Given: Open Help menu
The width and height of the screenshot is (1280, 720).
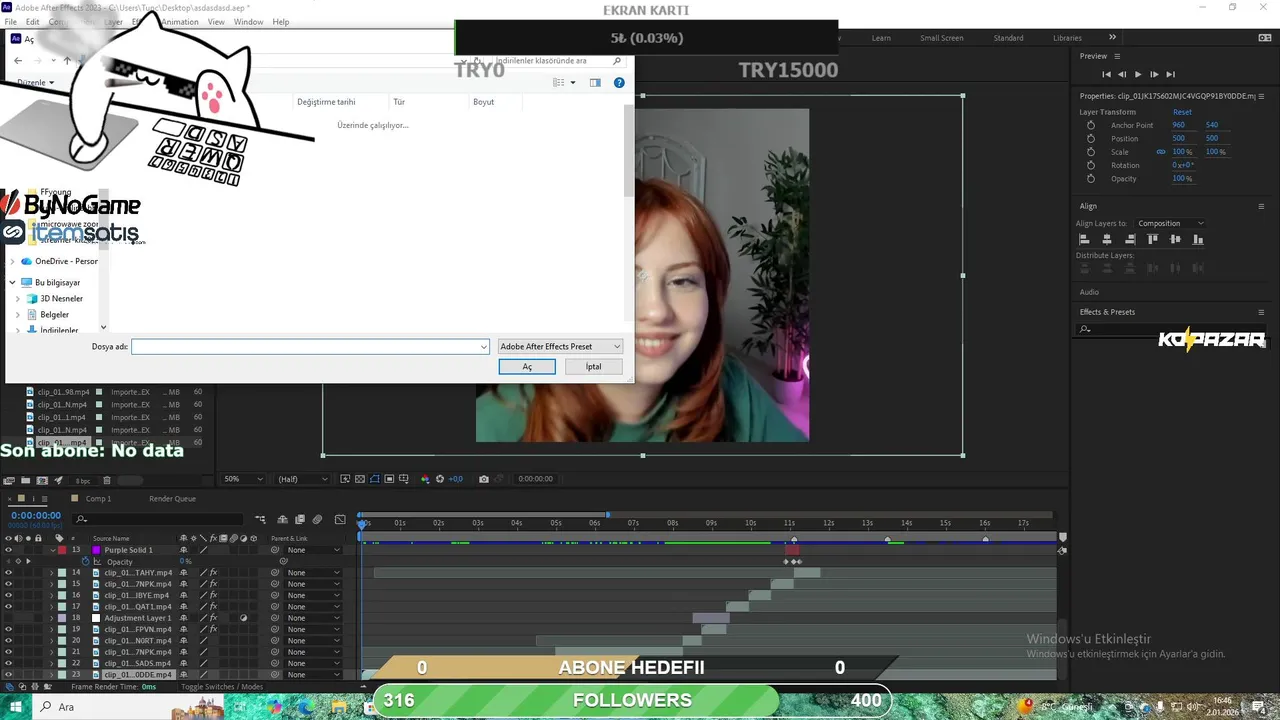Looking at the screenshot, I should (x=281, y=22).
